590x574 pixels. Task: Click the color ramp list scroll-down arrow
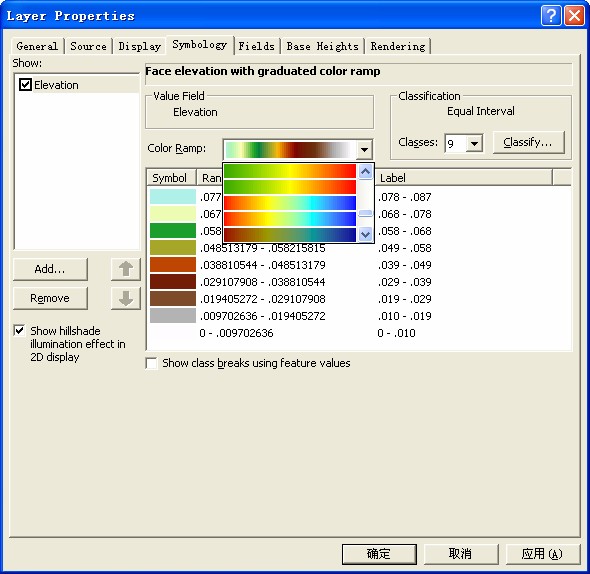coord(365,234)
